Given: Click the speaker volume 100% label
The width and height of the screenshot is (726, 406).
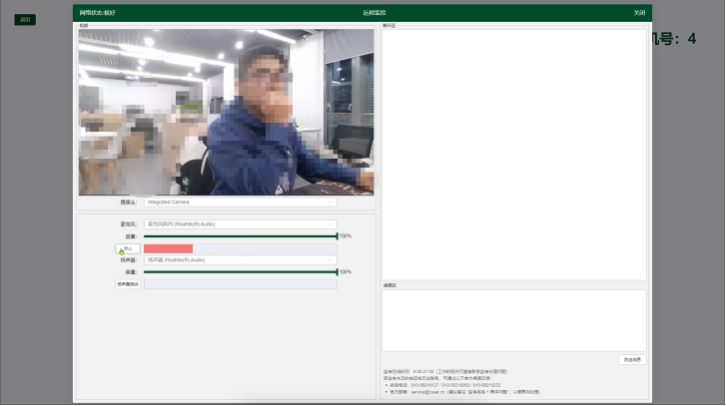Looking at the screenshot, I should [345, 272].
